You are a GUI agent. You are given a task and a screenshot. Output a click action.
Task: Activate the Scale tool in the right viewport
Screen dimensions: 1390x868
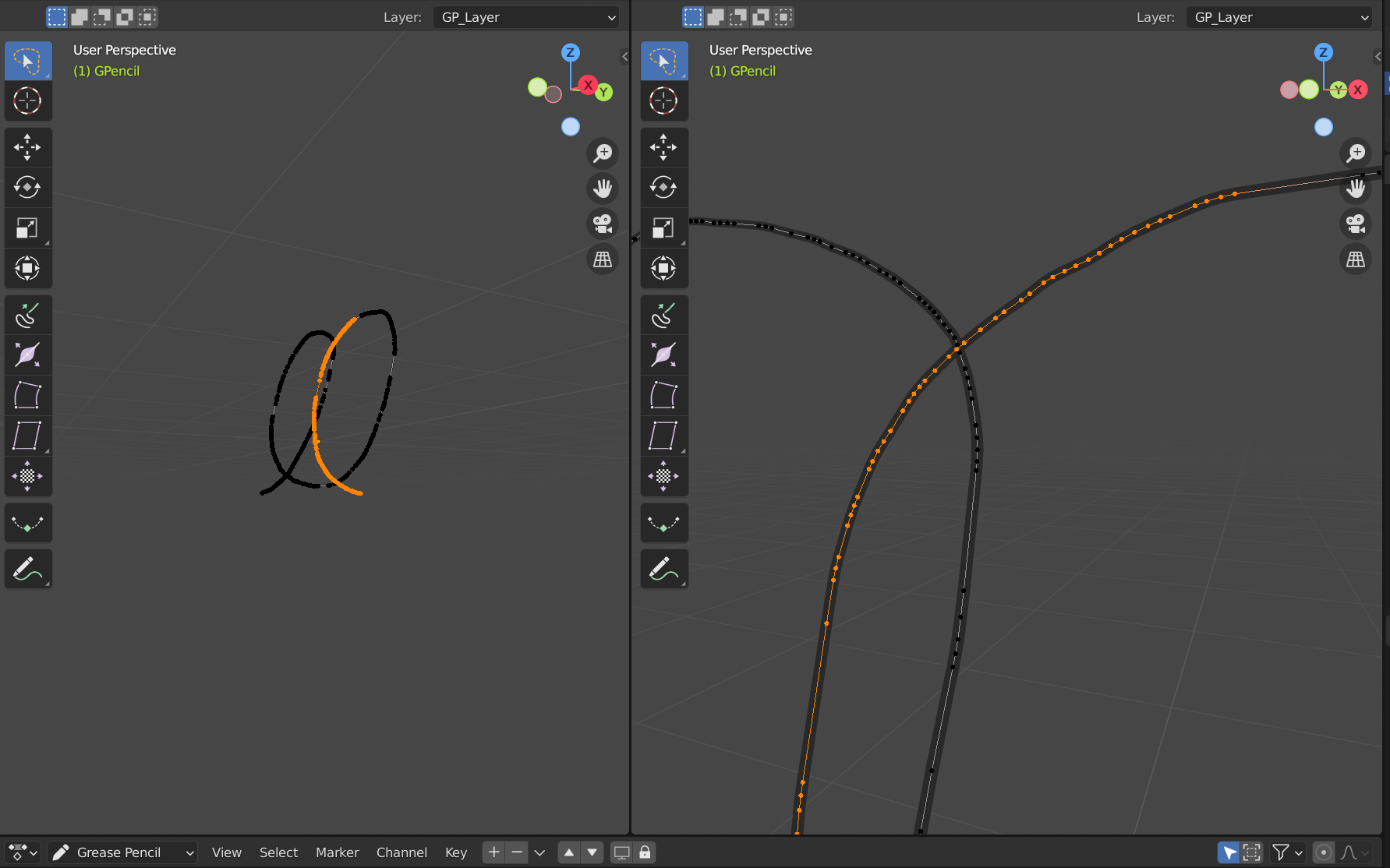[664, 228]
